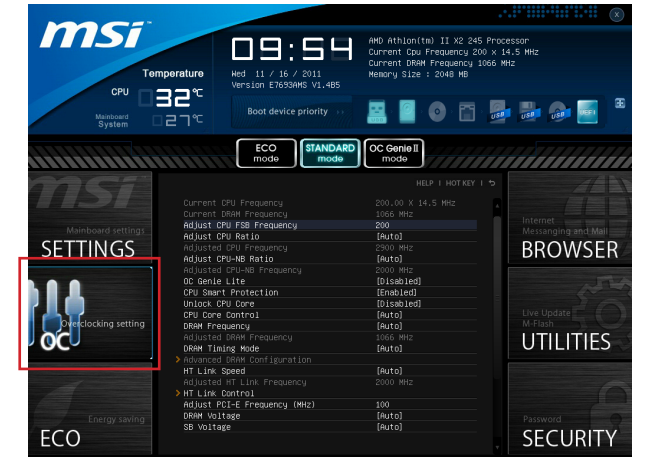The width and height of the screenshot is (660, 474).
Task: Open Adjust CPU Ratio [Auto] options
Action: click(389, 237)
